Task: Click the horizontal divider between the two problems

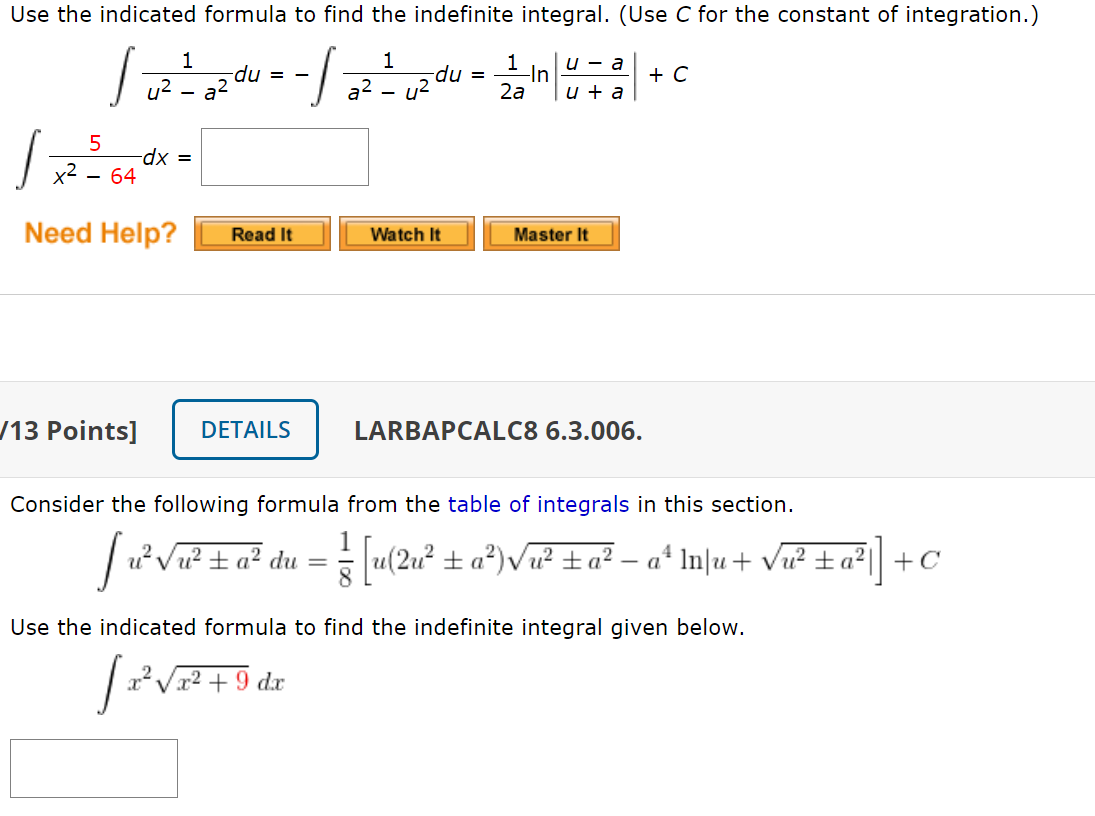Action: [x=547, y=294]
